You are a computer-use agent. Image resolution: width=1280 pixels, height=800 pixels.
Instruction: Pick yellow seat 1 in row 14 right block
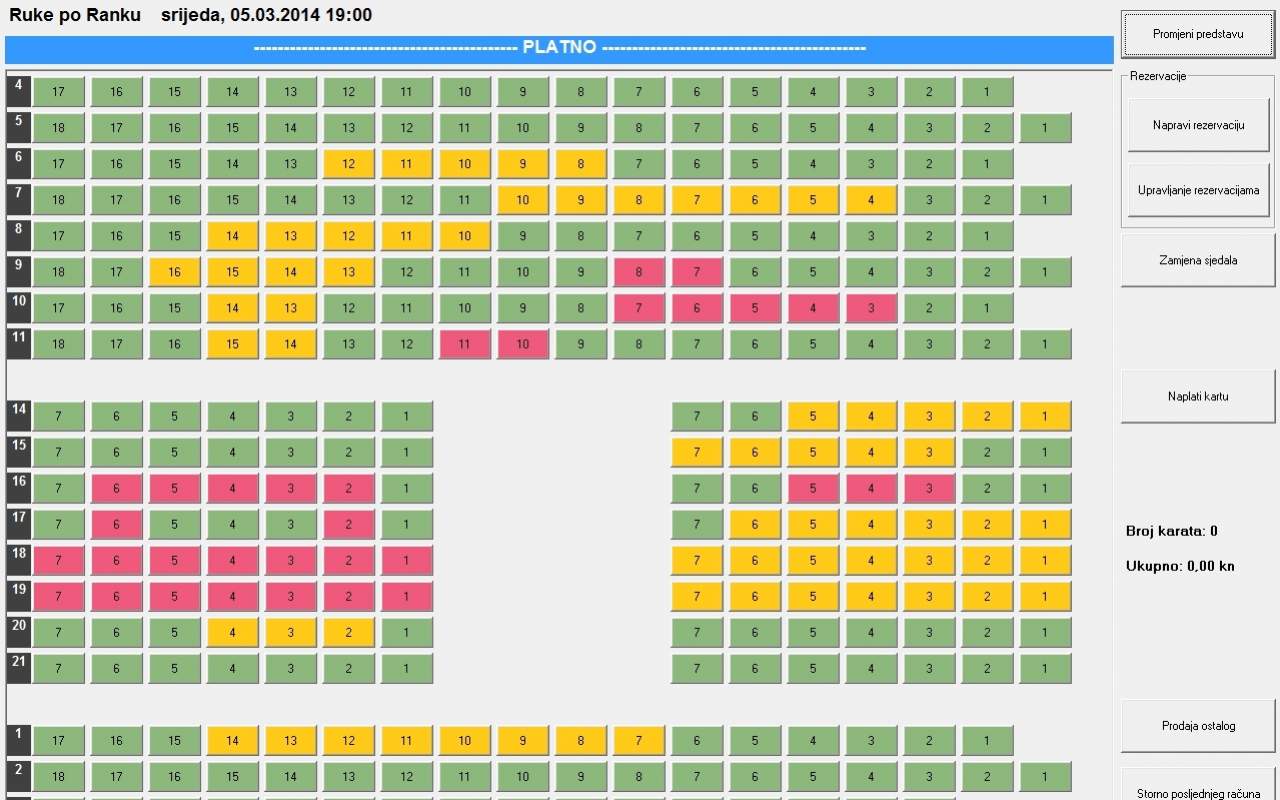pos(1045,416)
